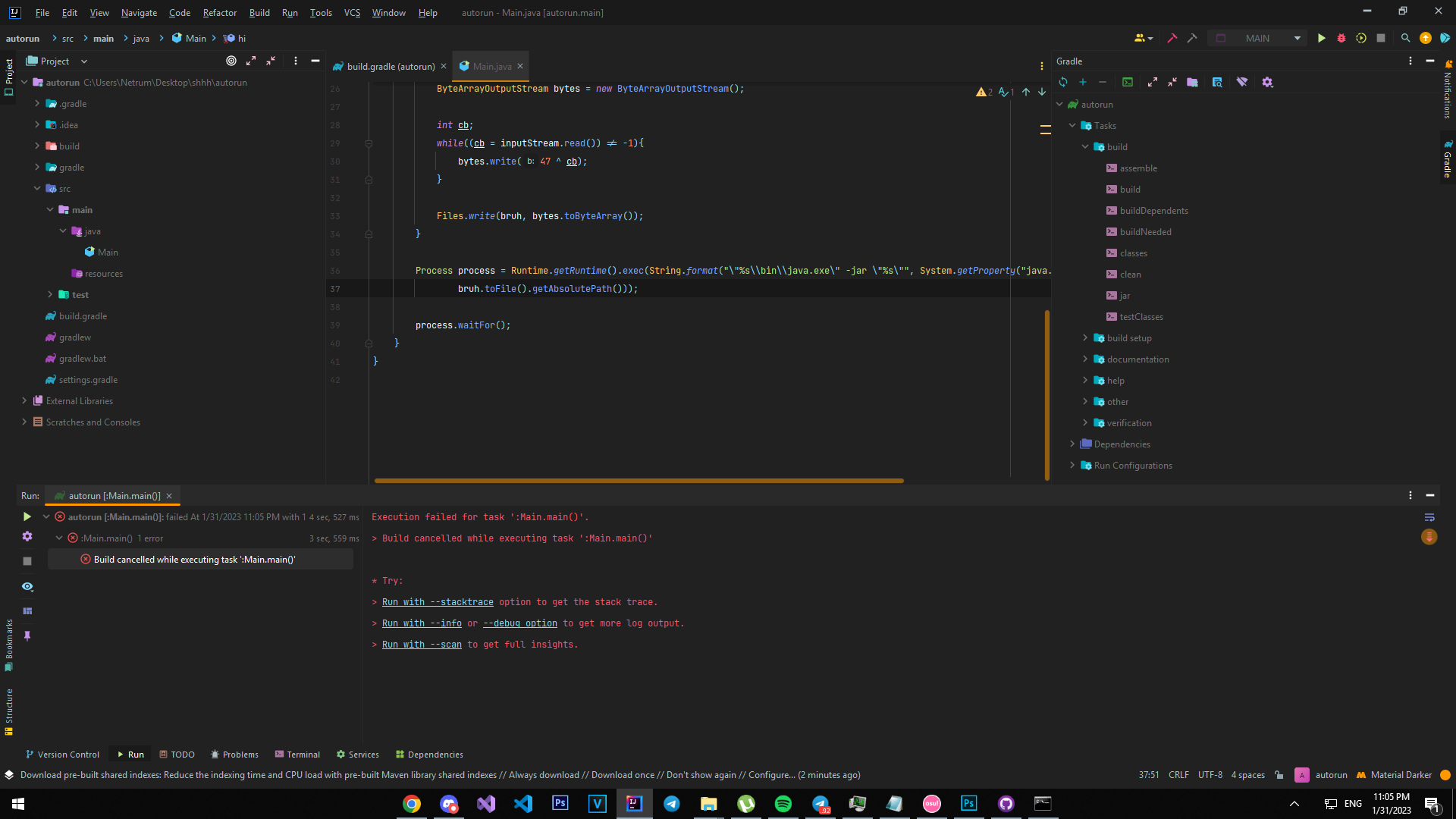Click Select Opened File target icon
Screen dimensions: 1456x819
pyautogui.click(x=231, y=61)
